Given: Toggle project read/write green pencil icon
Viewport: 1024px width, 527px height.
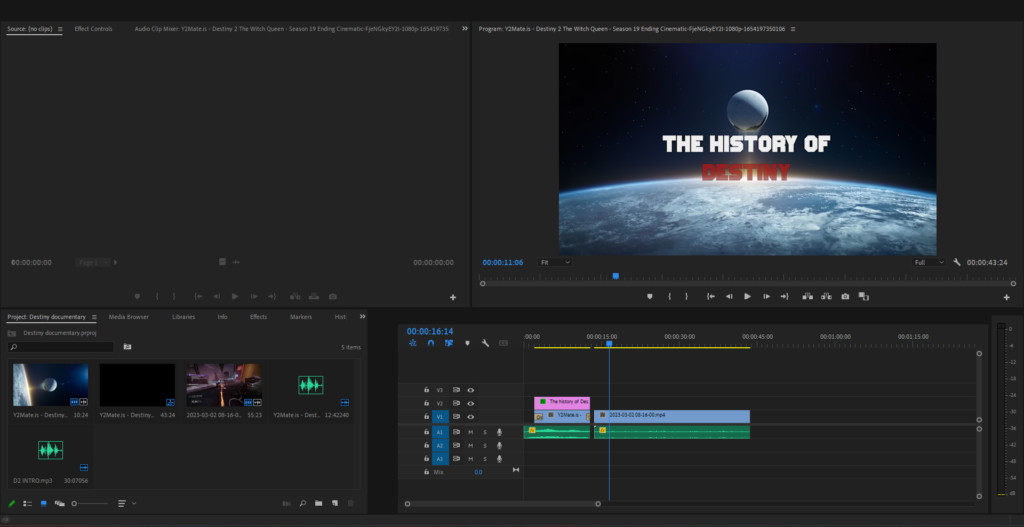Looking at the screenshot, I should pos(11,503).
